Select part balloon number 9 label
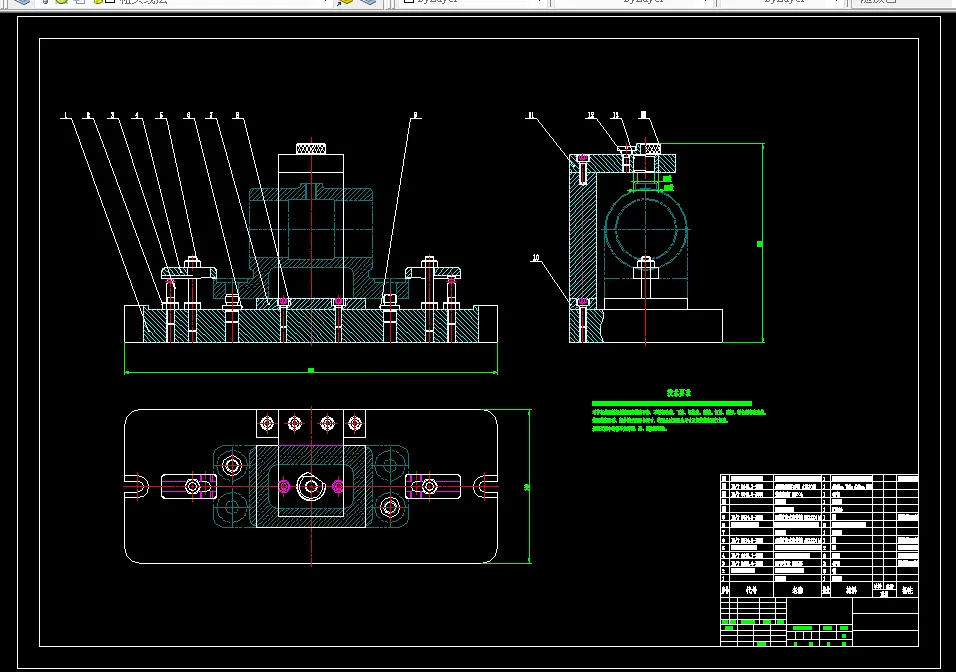 tap(414, 116)
